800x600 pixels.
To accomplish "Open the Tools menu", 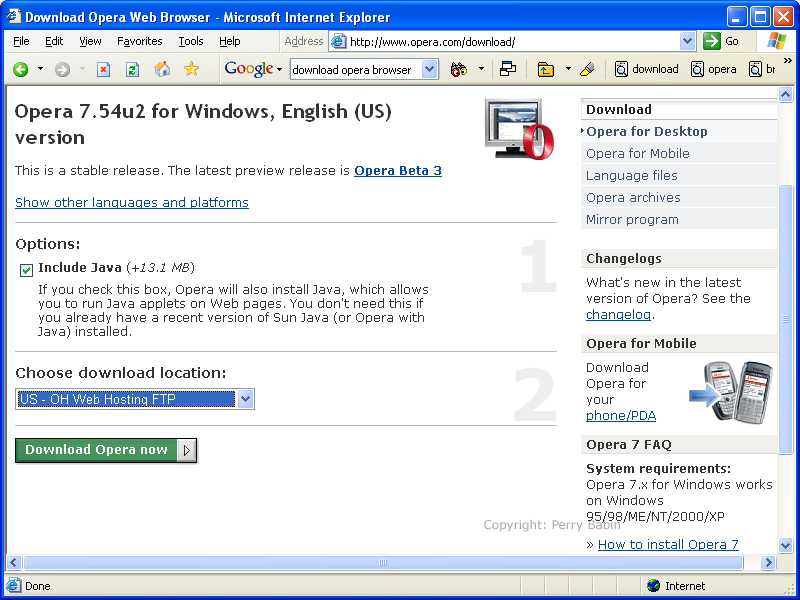I will tap(191, 41).
